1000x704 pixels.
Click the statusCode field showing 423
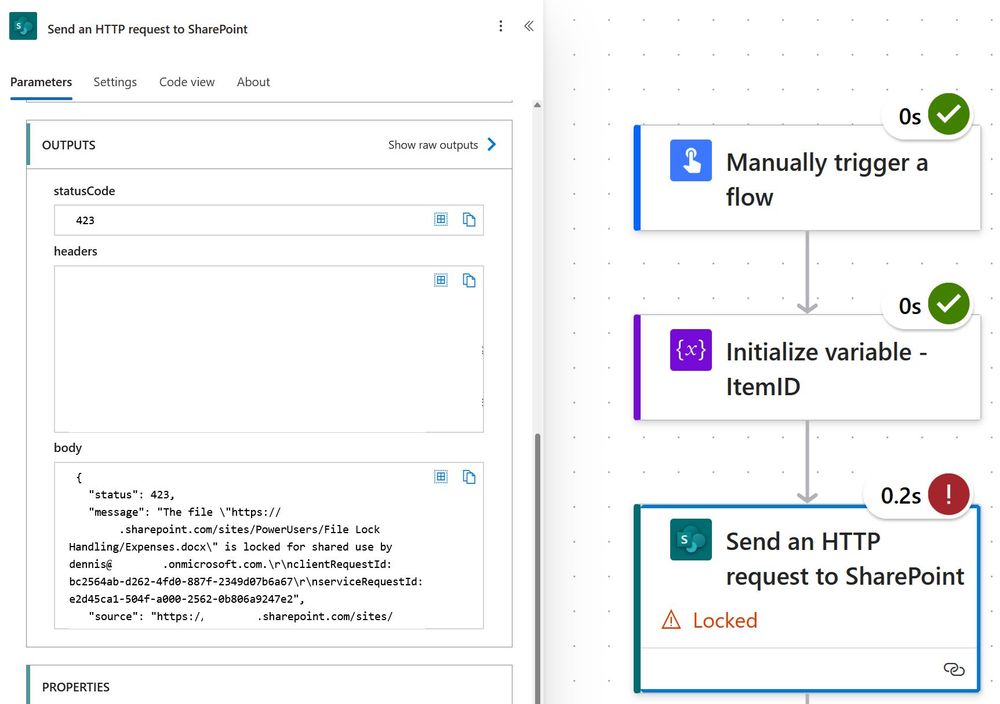268,220
